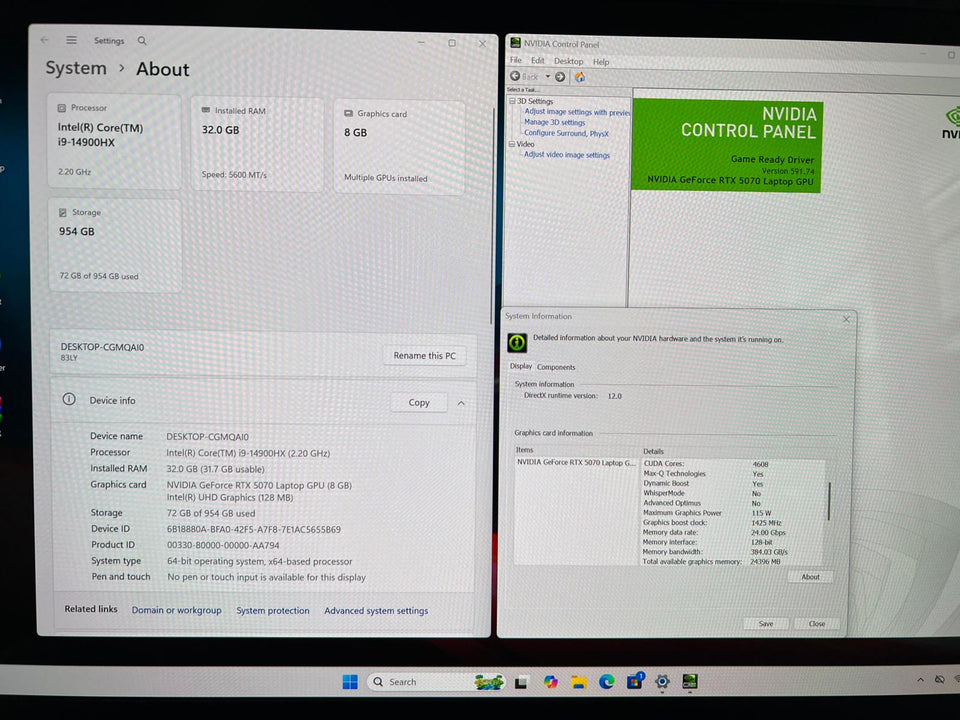Click the graphics card details list scrollbar
Viewport: 960px width, 720px height.
829,501
